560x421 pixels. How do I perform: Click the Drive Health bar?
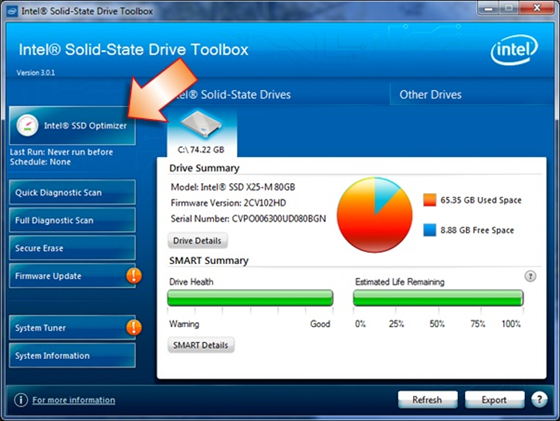click(x=250, y=298)
